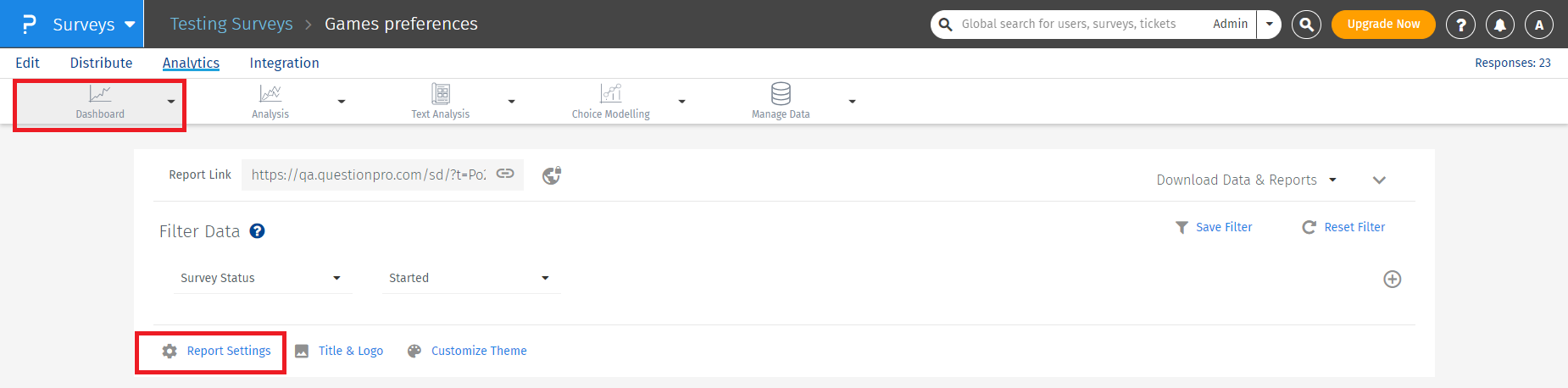Click Customize Theme palette link
This screenshot has width=1568, height=388.
[x=478, y=351]
